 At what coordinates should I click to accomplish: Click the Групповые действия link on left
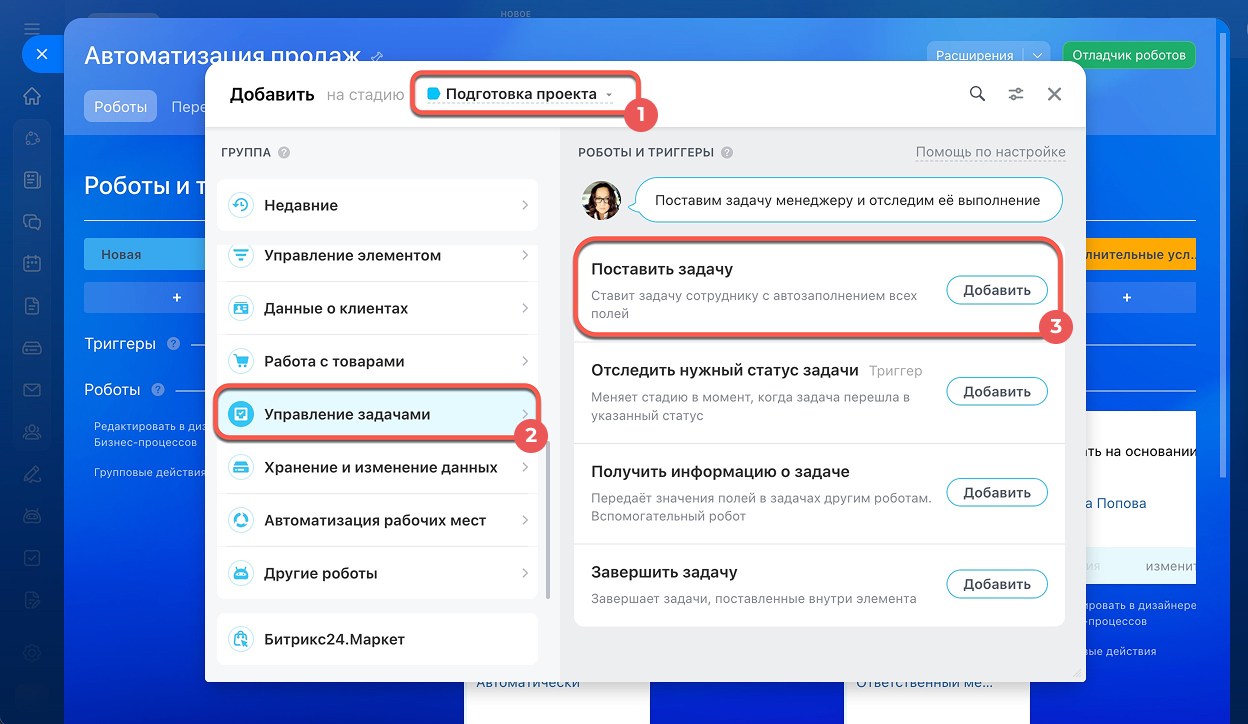[147, 473]
